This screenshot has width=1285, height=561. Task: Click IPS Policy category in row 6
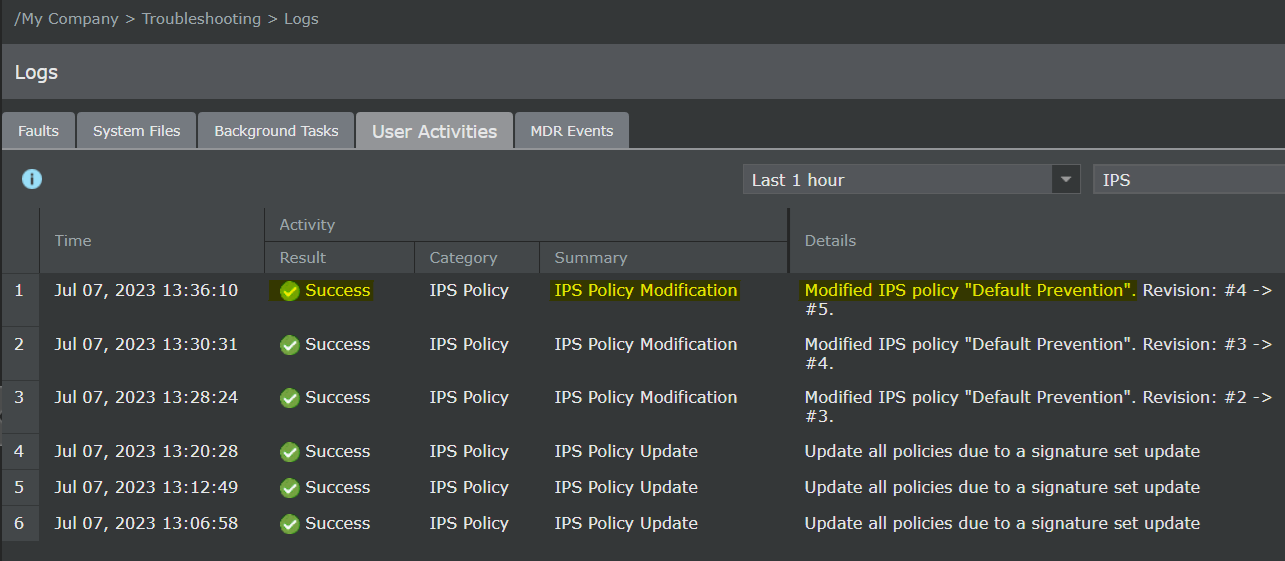coord(469,523)
